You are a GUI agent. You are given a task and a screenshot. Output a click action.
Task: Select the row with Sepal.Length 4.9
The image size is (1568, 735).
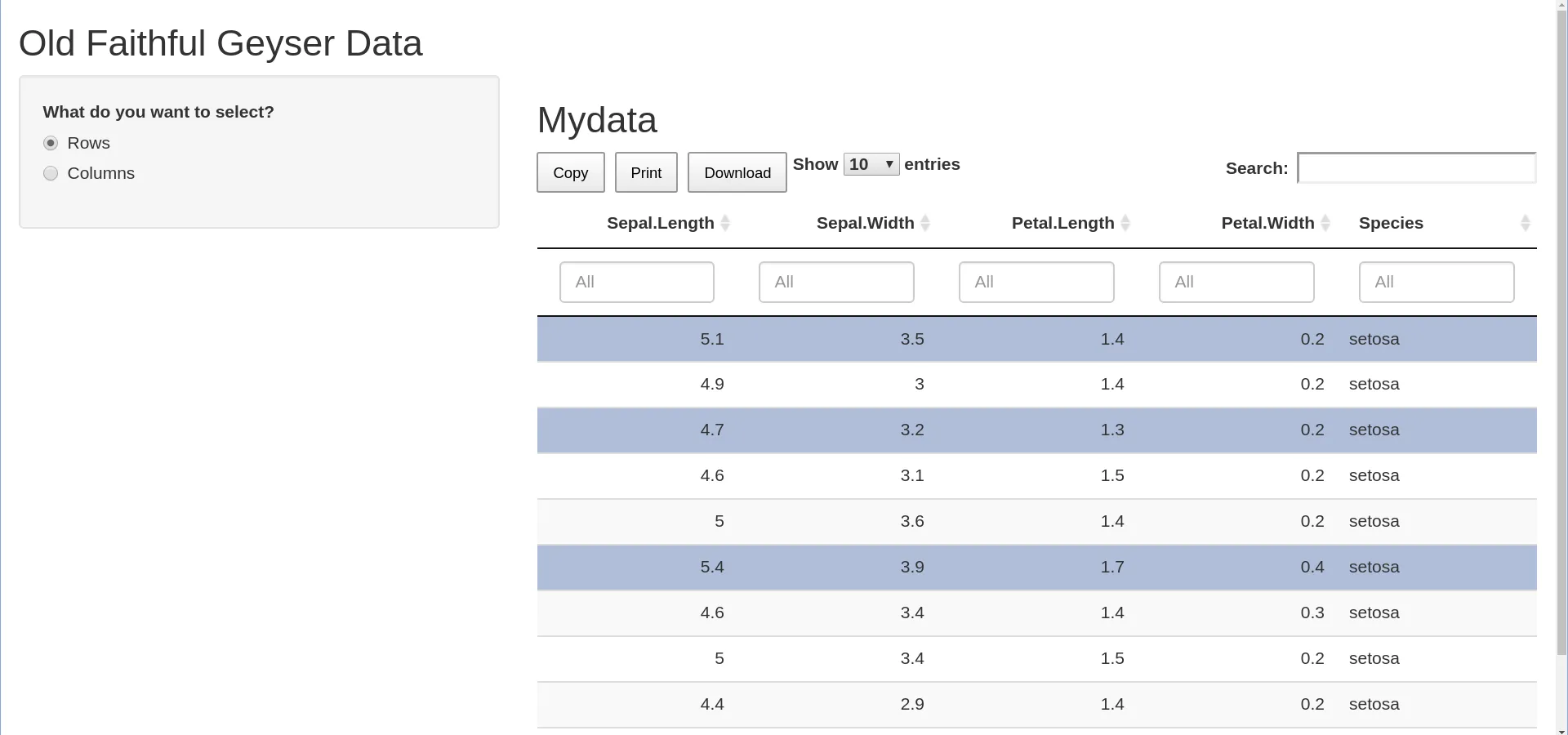pyautogui.click(x=1036, y=385)
